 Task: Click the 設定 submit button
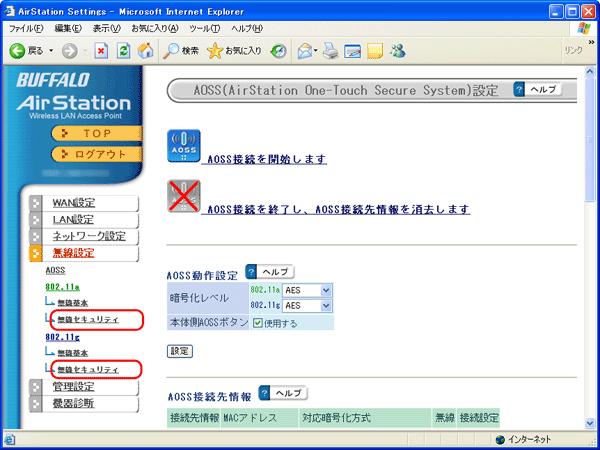click(179, 351)
